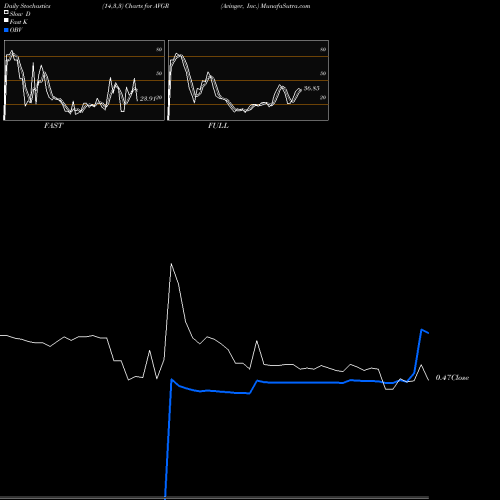Click the Fast K legend swatch
Viewport: 500px width, 500px height.
6,20
